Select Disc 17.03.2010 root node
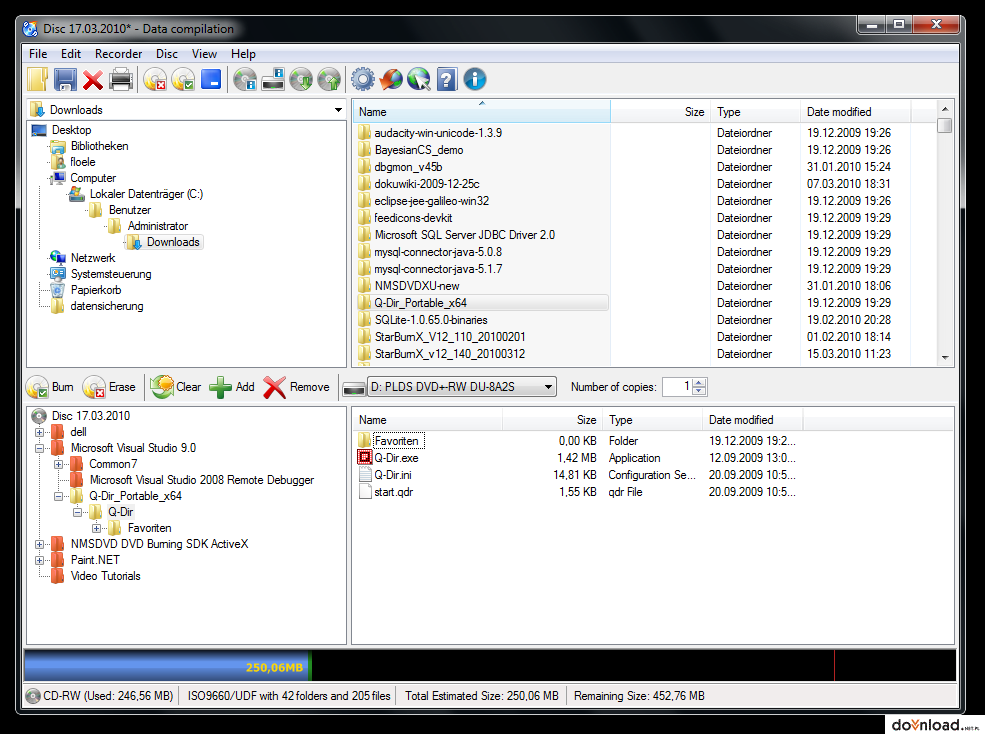Viewport: 985px width, 734px height. pos(90,416)
